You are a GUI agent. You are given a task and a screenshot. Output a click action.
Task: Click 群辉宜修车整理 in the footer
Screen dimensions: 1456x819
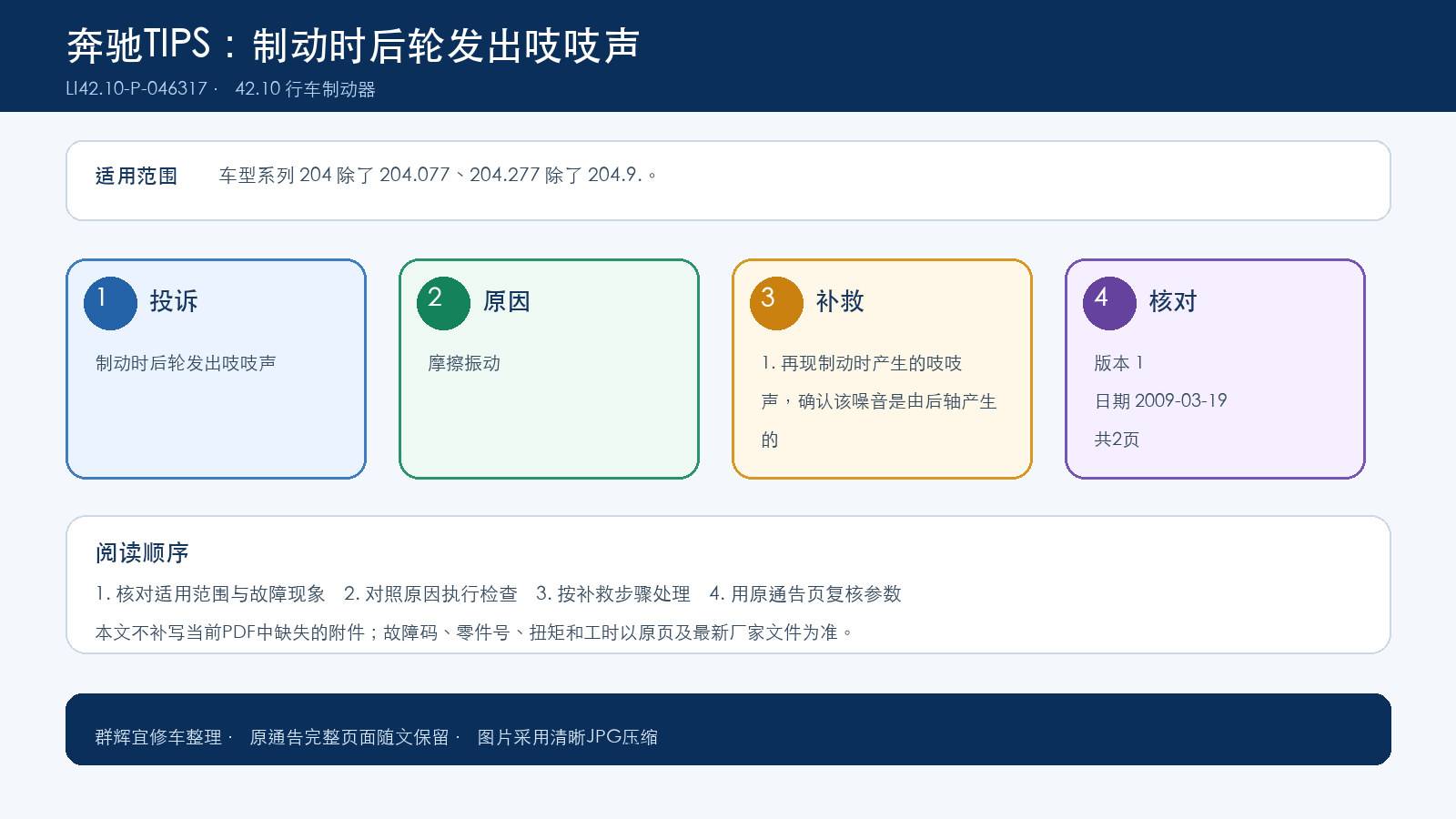tap(158, 737)
